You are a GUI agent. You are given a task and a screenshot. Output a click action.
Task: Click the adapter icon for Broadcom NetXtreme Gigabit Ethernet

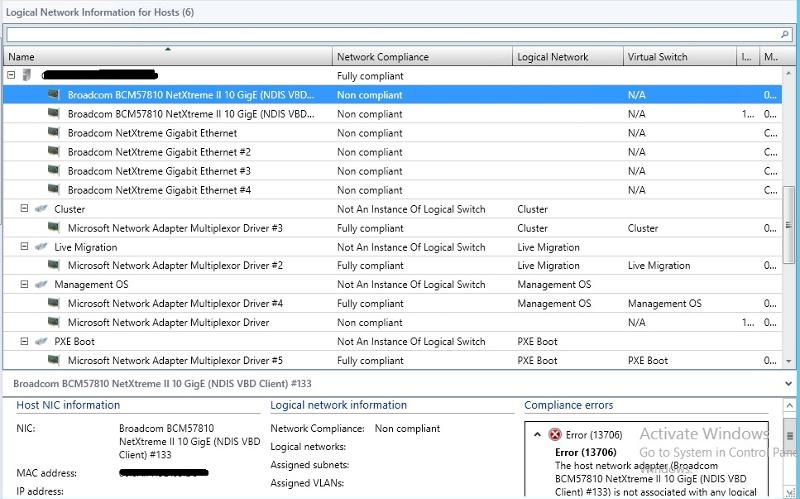(x=54, y=132)
